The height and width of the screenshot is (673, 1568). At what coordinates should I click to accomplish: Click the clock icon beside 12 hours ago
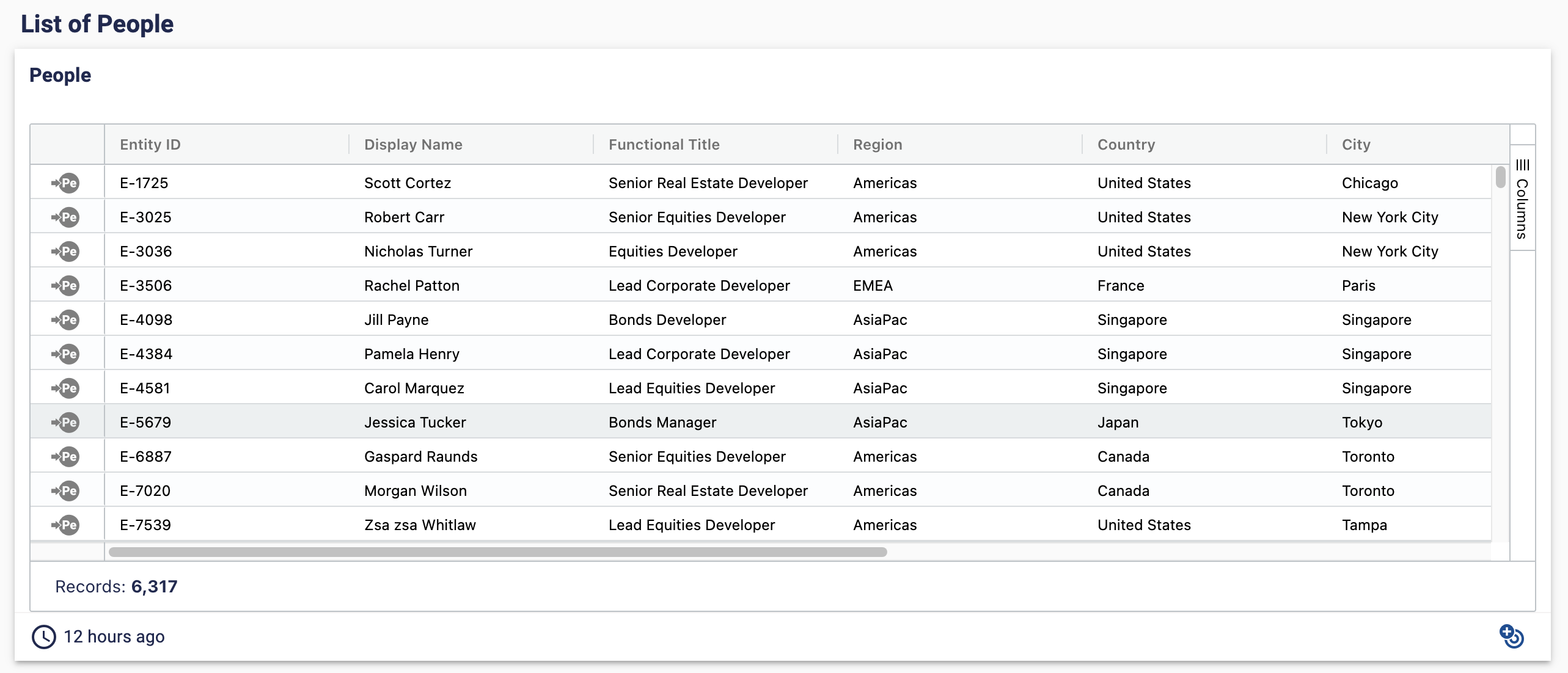point(43,636)
